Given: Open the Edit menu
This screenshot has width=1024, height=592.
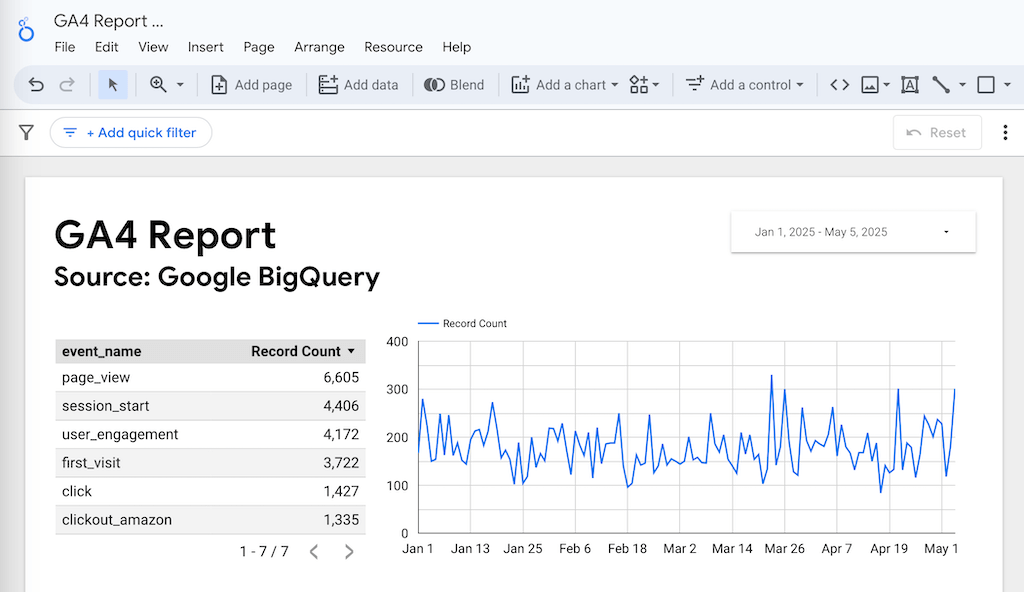Looking at the screenshot, I should click(x=106, y=47).
